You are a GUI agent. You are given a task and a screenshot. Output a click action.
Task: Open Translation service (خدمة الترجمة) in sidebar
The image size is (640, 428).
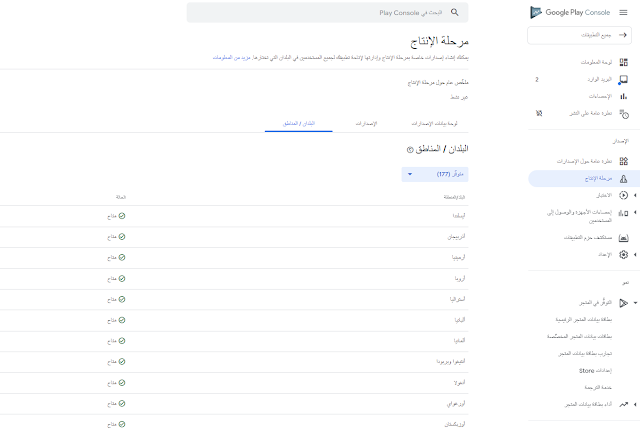click(x=598, y=387)
